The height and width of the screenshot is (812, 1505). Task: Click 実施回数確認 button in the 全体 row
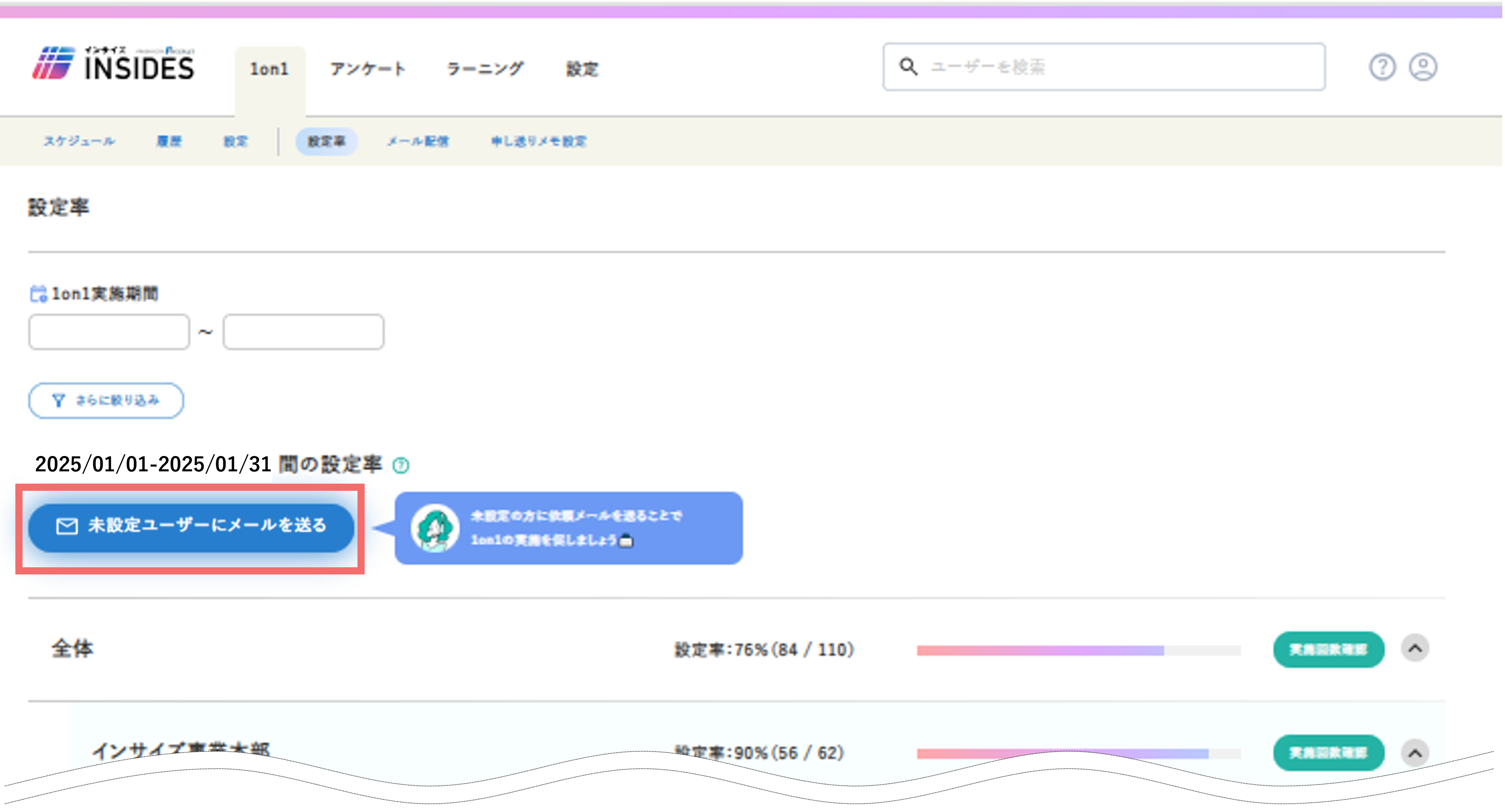point(1328,650)
